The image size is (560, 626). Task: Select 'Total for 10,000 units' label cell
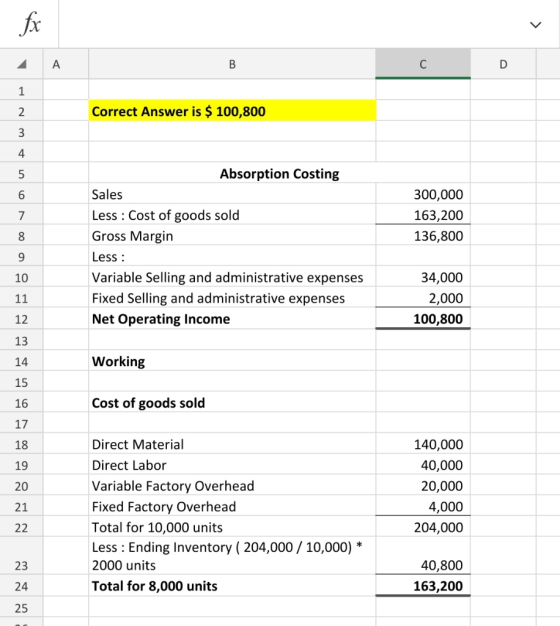click(232, 527)
